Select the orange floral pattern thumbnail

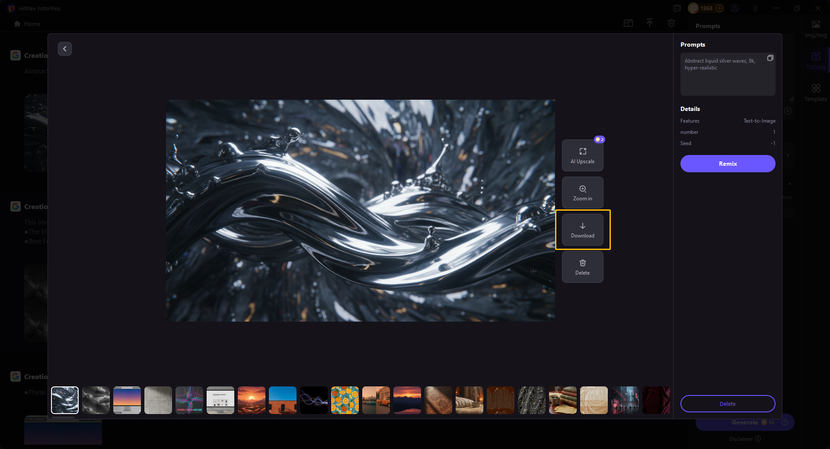345,400
